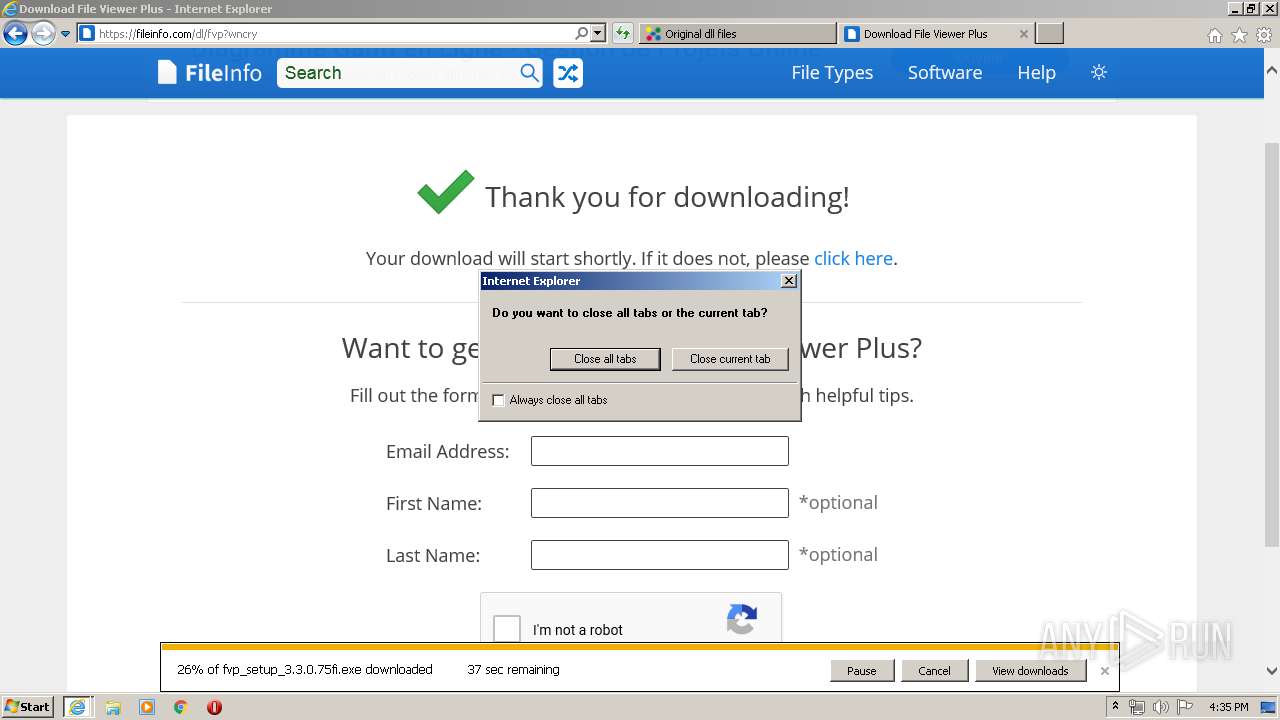Open the Software menu

(945, 73)
